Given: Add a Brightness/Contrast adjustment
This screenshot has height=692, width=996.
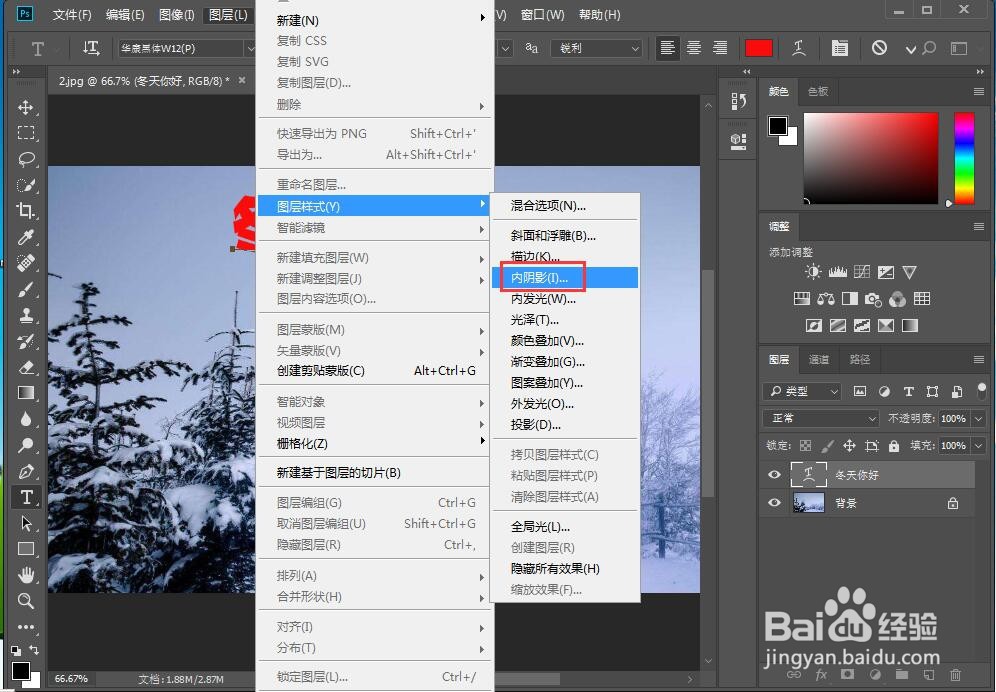Looking at the screenshot, I should coord(814,271).
